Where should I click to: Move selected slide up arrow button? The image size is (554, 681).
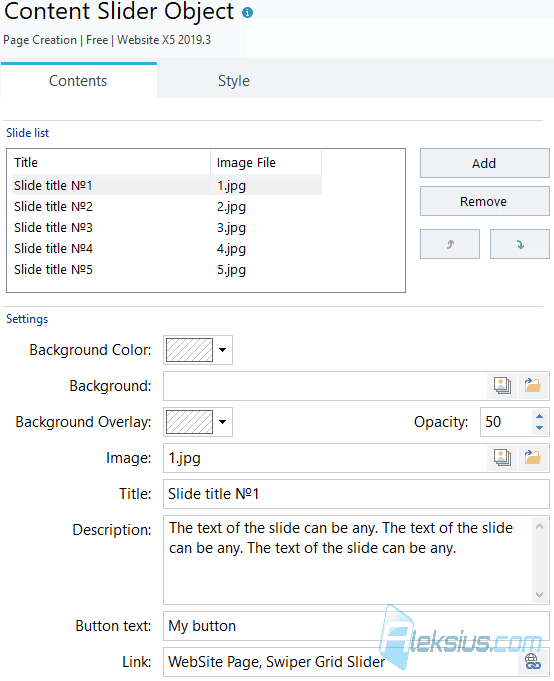point(450,244)
